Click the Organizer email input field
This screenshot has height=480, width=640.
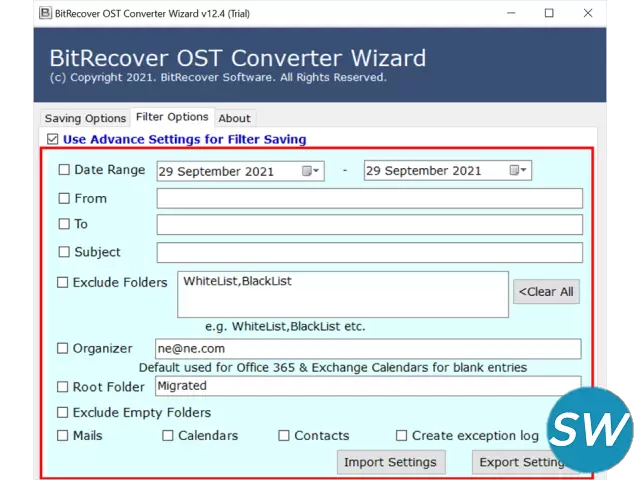367,349
